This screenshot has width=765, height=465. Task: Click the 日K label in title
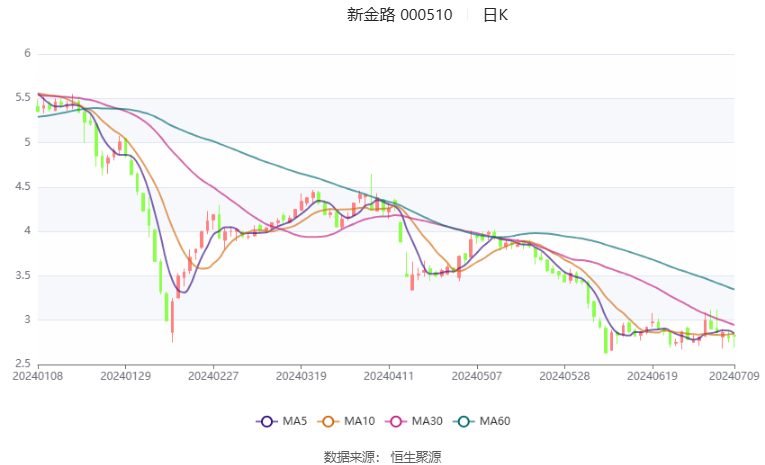click(x=495, y=15)
